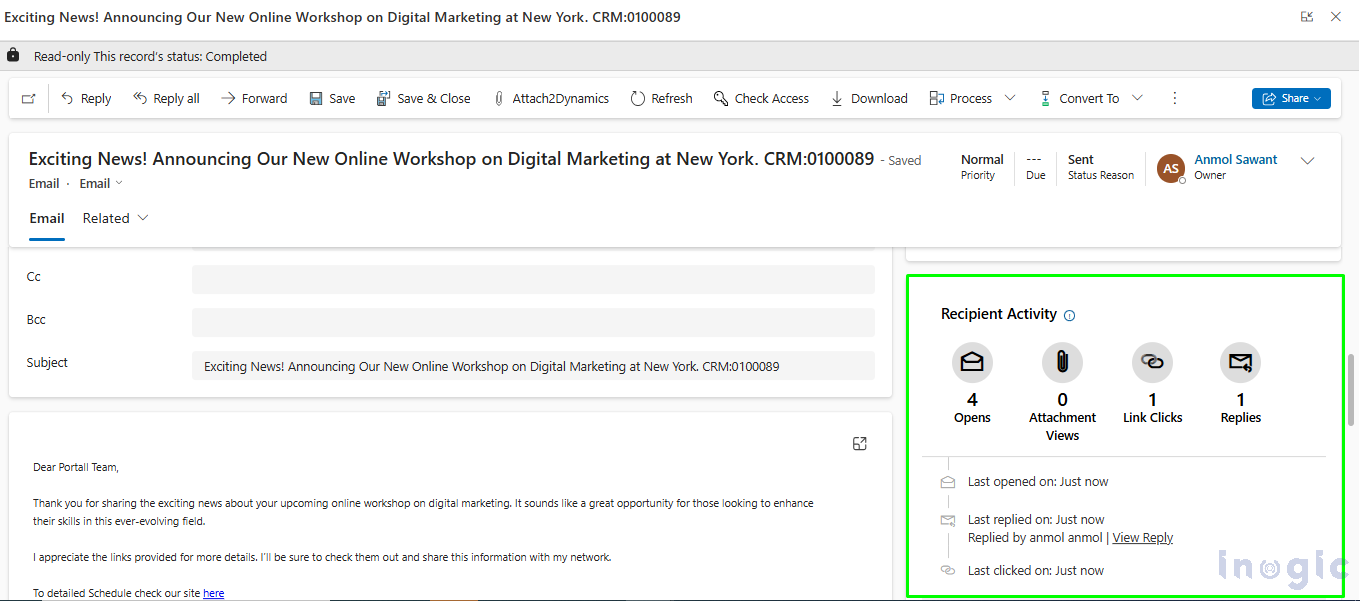This screenshot has width=1360, height=601.
Task: Click the Download arrow icon
Action: tap(836, 98)
